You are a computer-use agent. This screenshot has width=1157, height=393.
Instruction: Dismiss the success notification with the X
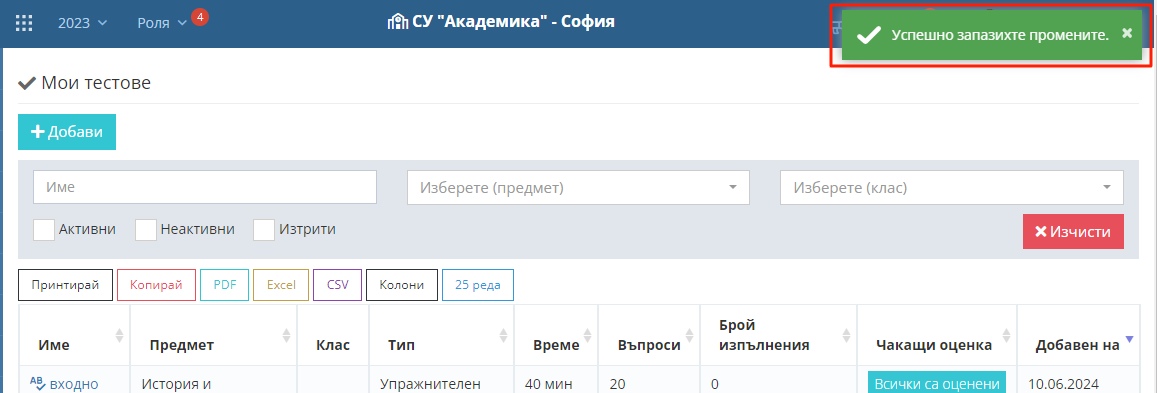[x=1127, y=33]
